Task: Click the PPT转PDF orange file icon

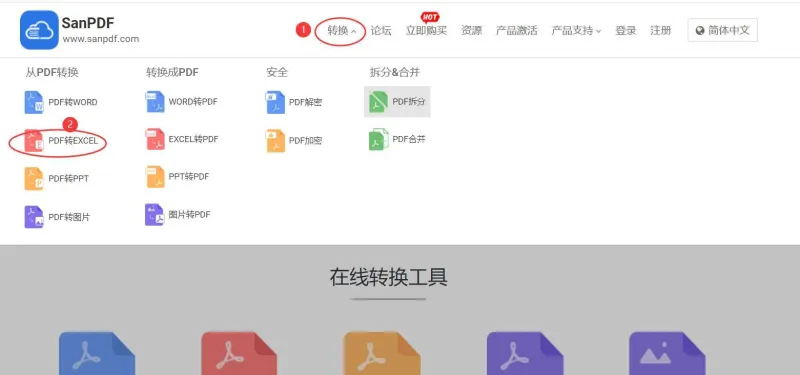Action: pyautogui.click(x=155, y=177)
